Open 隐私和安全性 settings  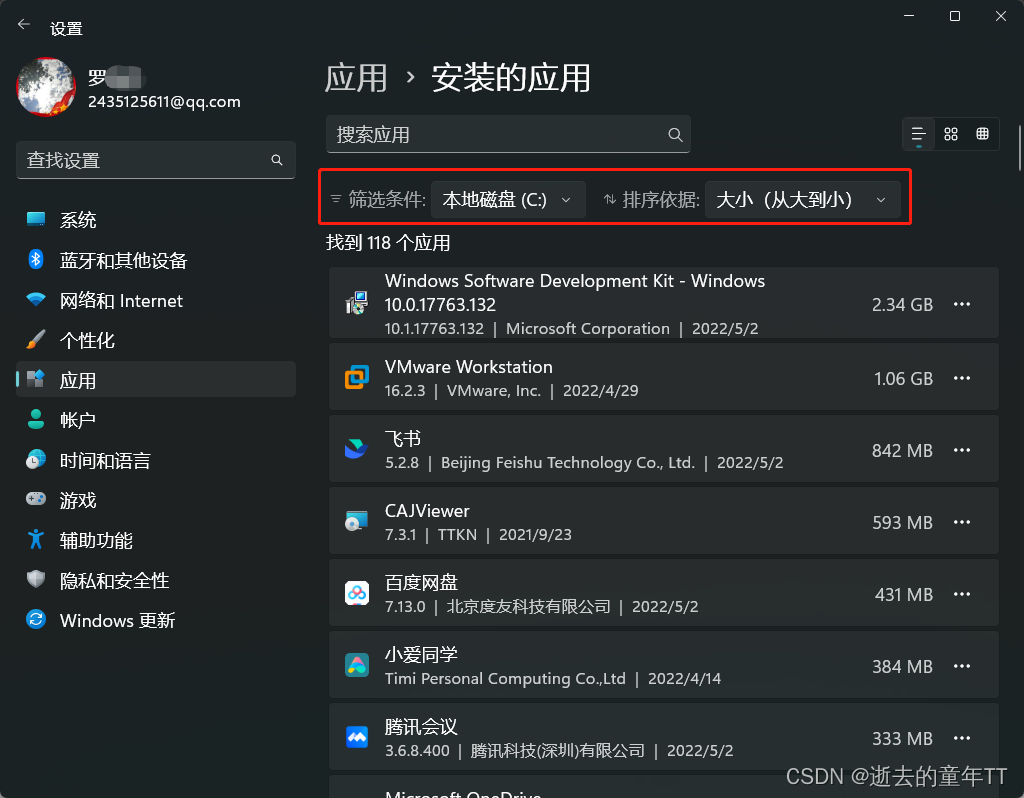(155, 581)
